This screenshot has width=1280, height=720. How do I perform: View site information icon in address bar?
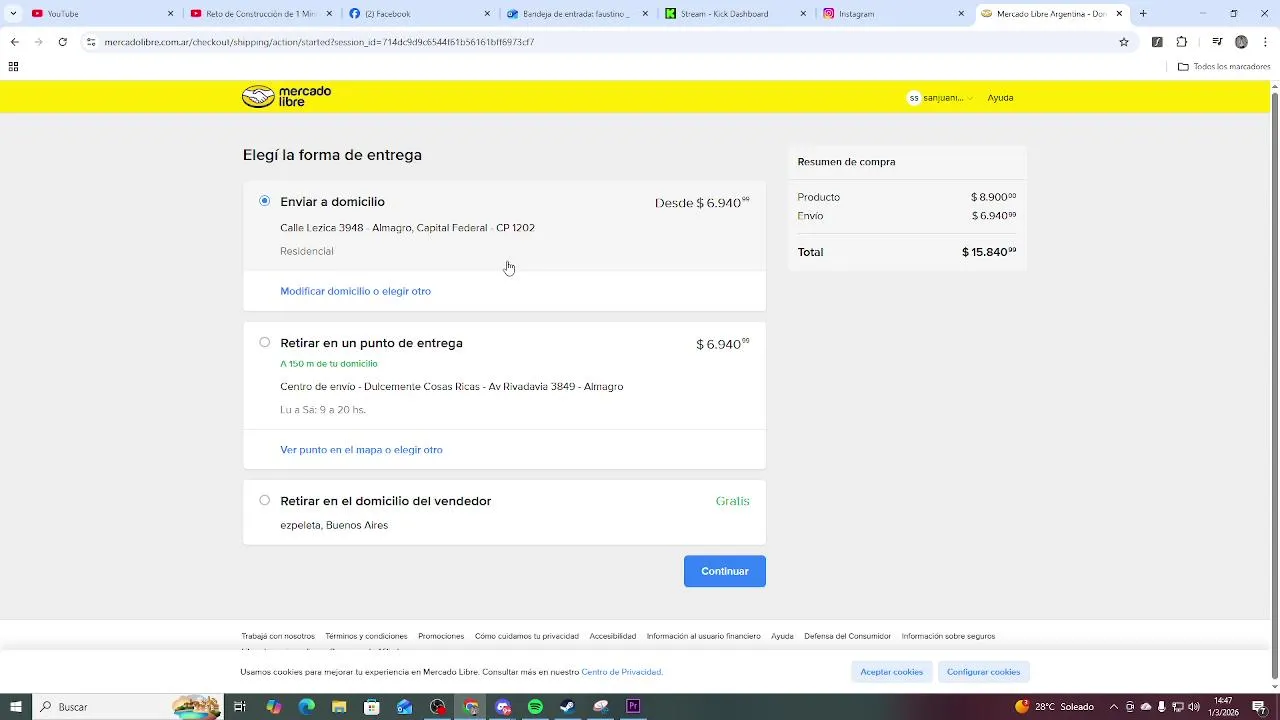coord(91,42)
